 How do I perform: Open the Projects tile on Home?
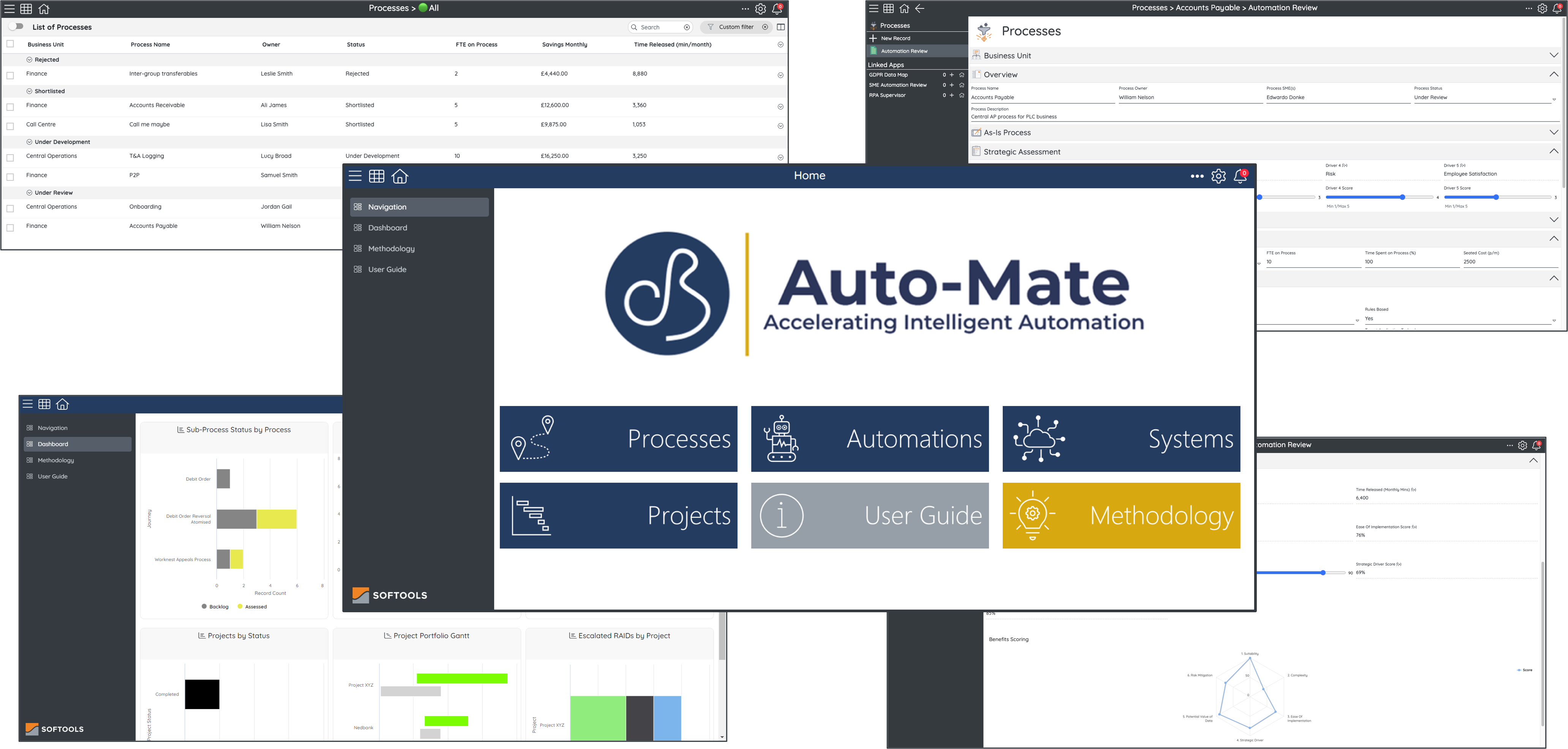pos(619,515)
